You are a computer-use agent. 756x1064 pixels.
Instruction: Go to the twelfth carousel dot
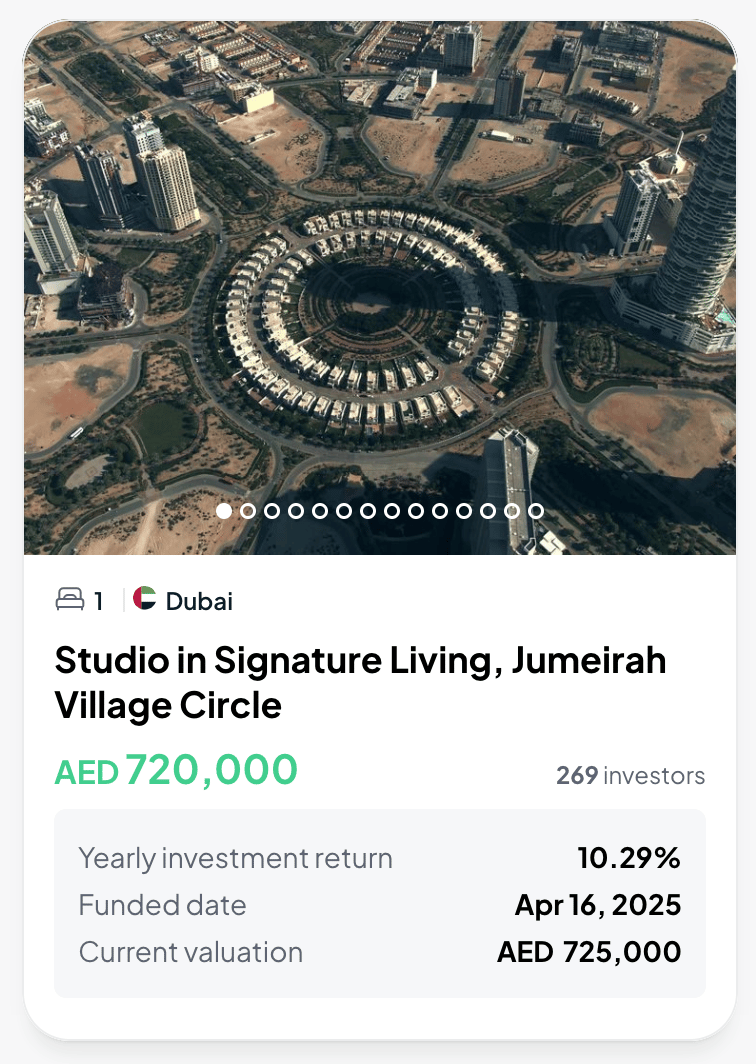(488, 511)
